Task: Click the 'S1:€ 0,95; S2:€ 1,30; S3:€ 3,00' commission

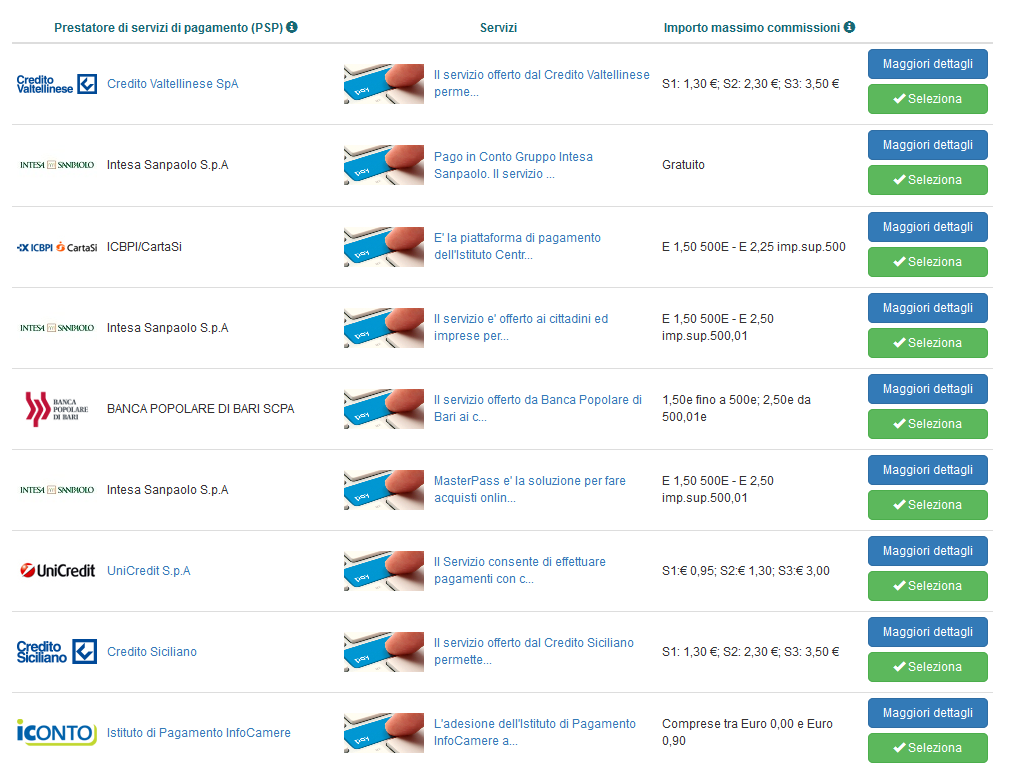Action: coord(746,571)
